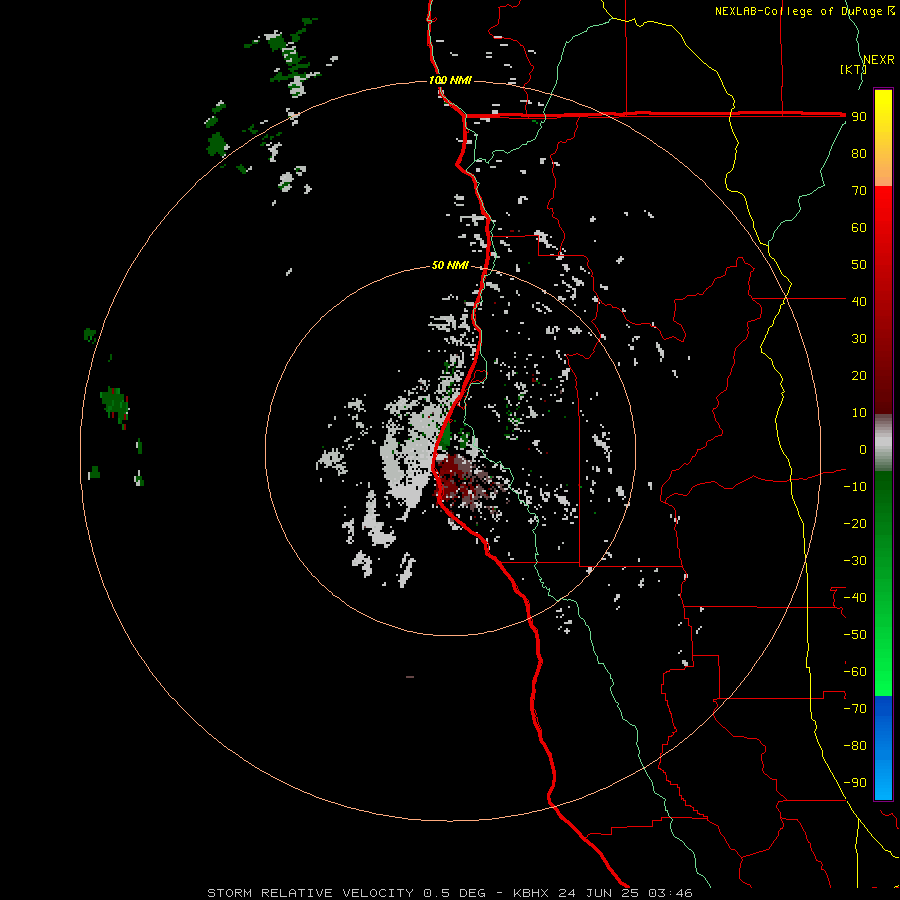900x900 pixels.
Task: Pick the gray zero-velocity segment of color bar
Action: [x=883, y=443]
